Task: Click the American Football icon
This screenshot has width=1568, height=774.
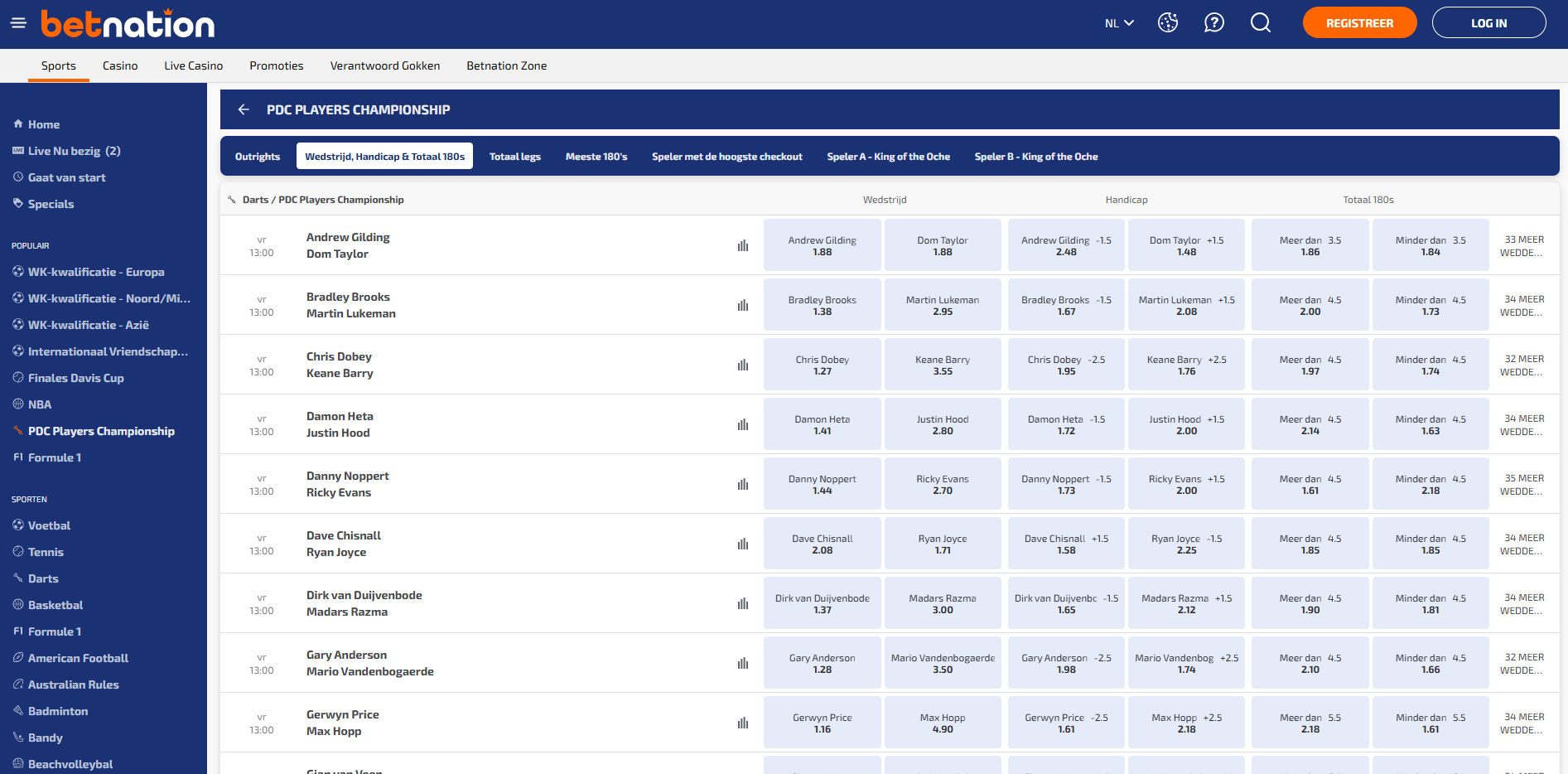Action: pyautogui.click(x=18, y=658)
